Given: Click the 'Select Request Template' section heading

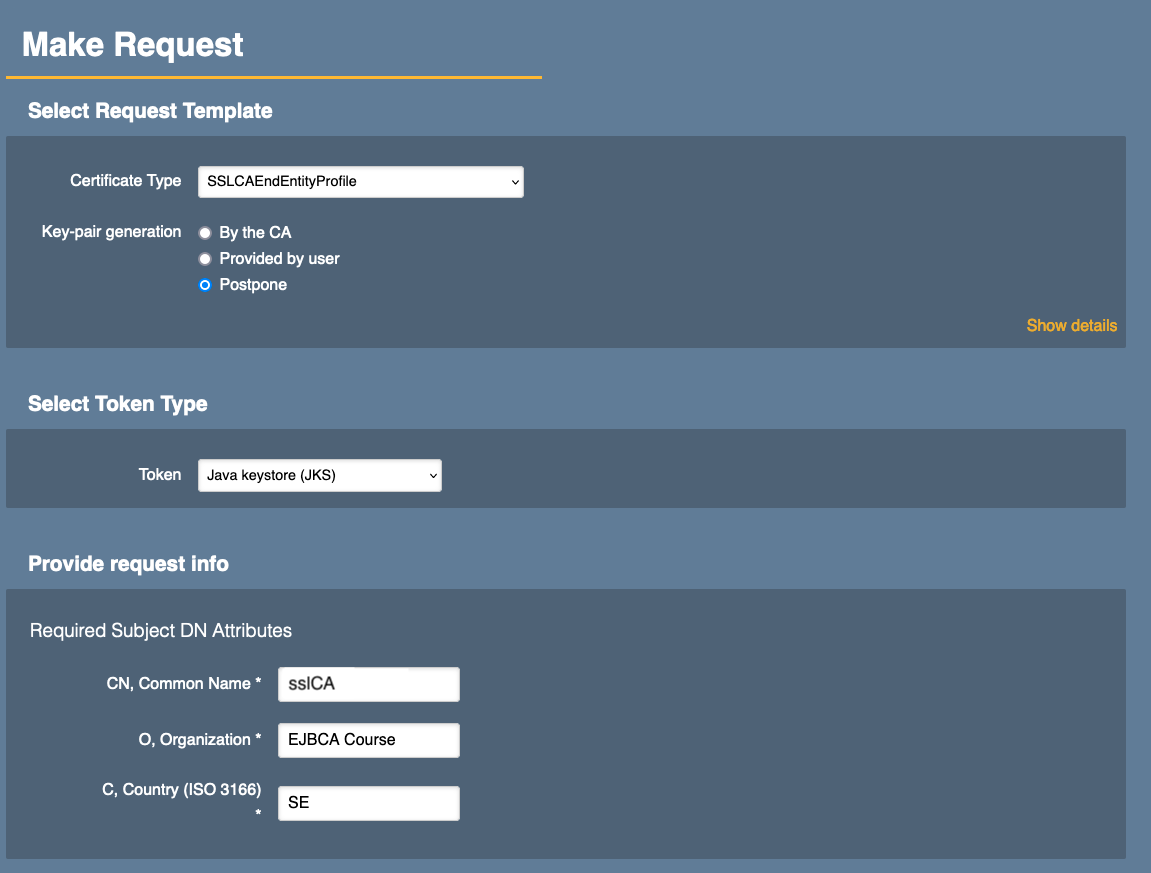Looking at the screenshot, I should (150, 111).
